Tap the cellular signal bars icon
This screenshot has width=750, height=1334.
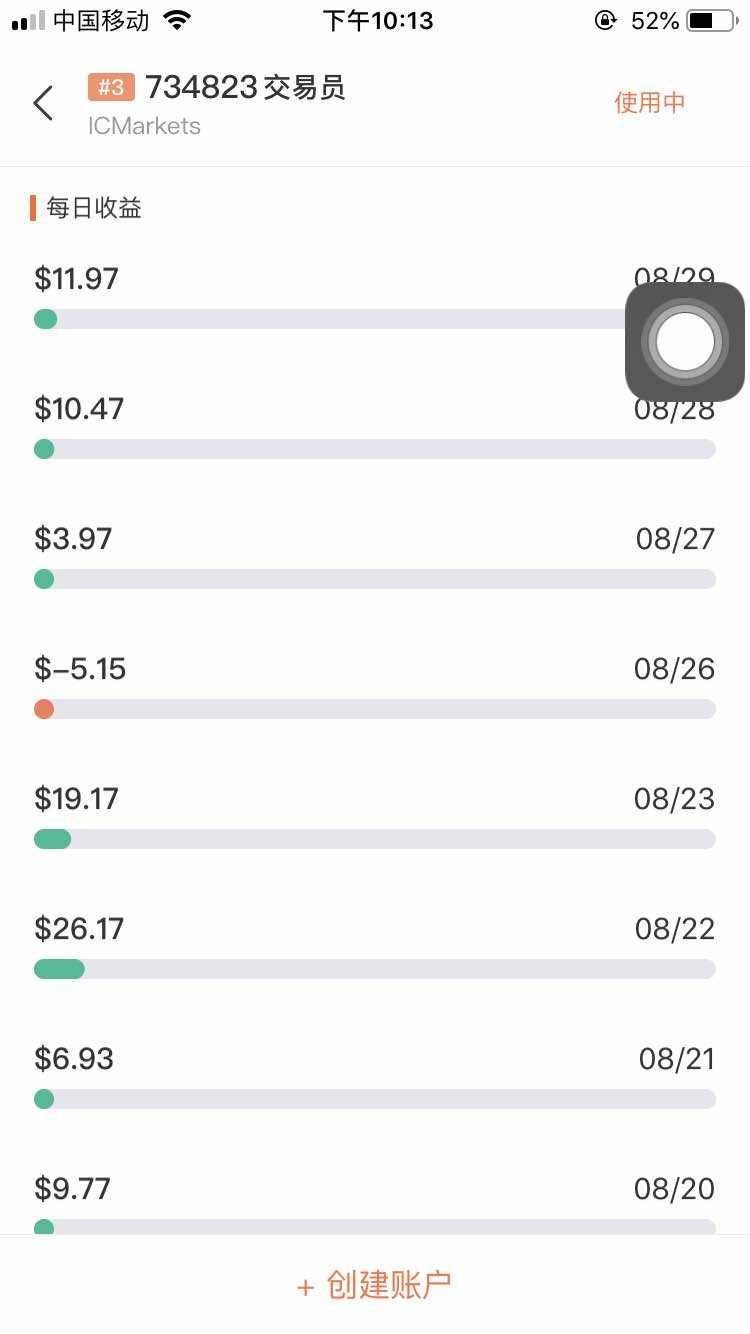pos(28,21)
